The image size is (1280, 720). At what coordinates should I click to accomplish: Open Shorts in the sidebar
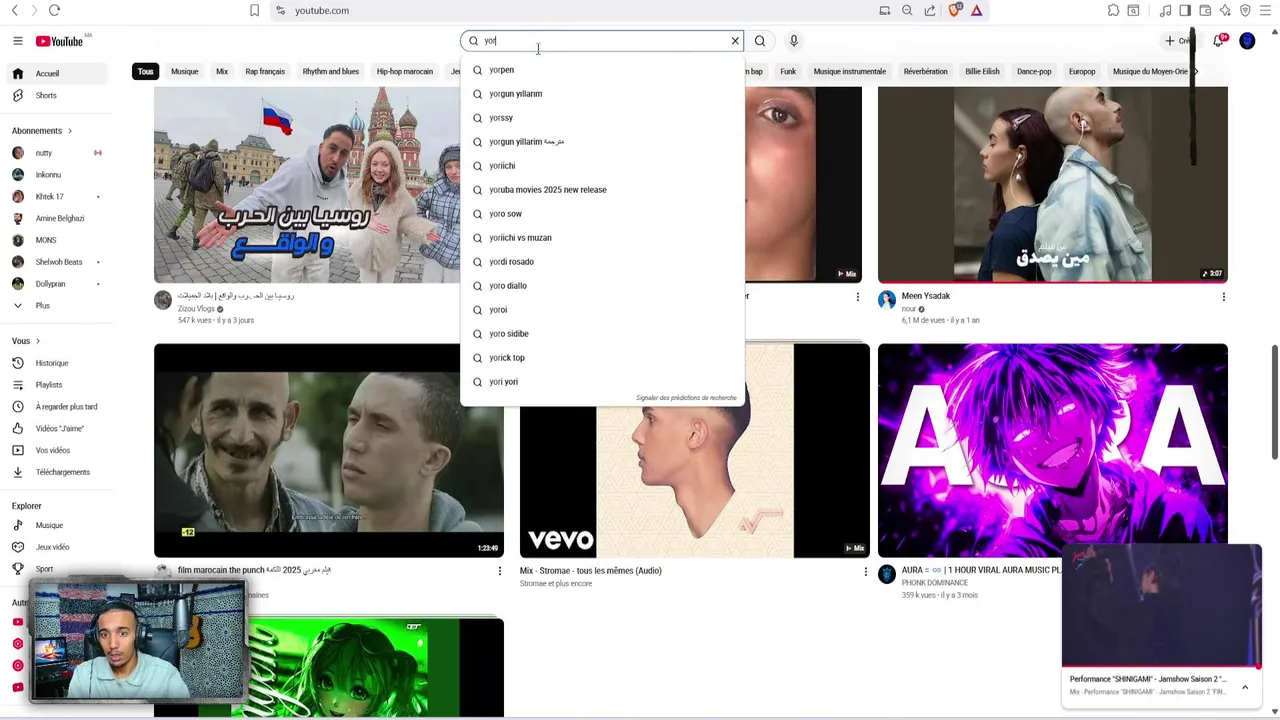point(56,96)
